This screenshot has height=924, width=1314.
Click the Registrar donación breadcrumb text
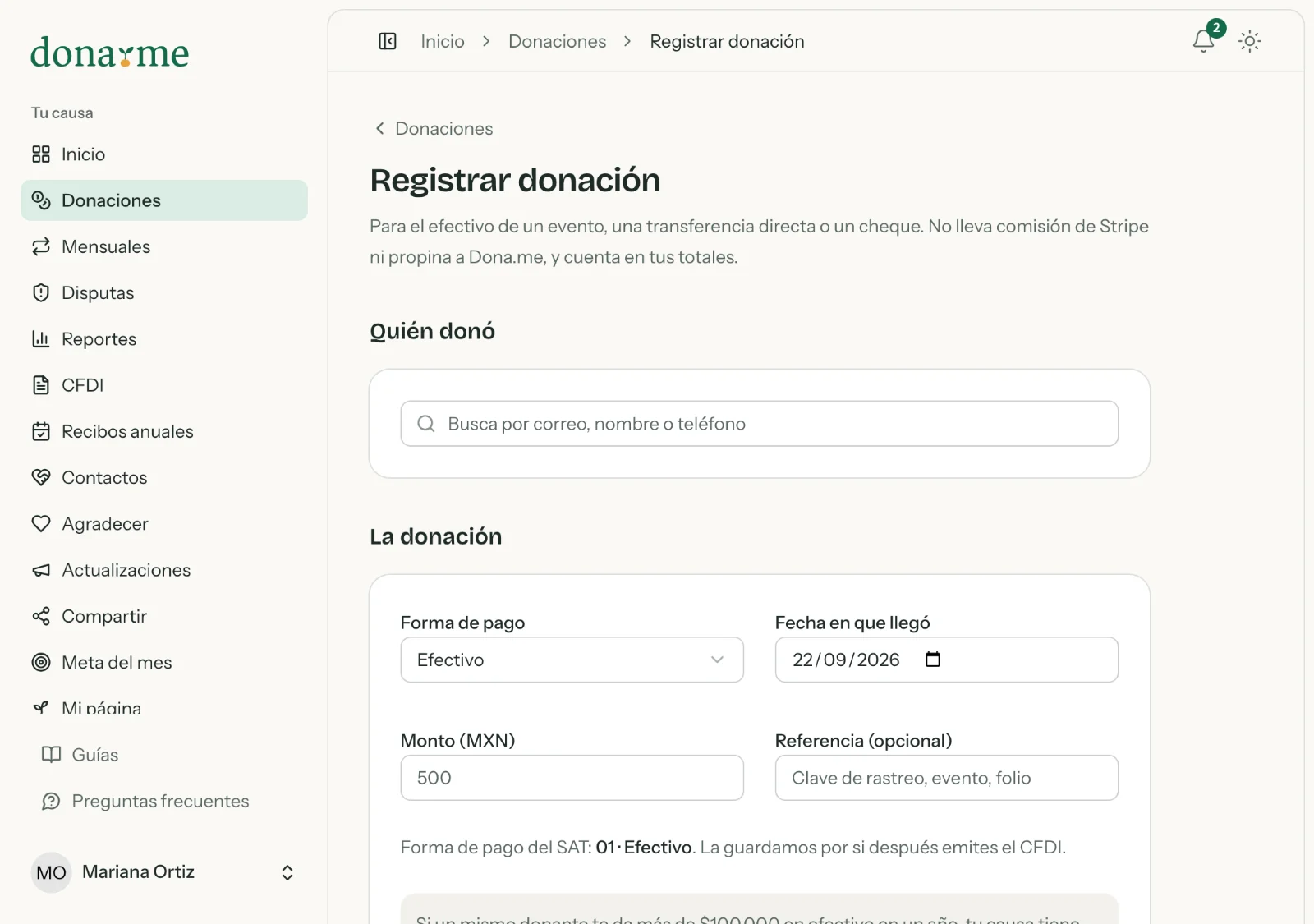coord(728,41)
